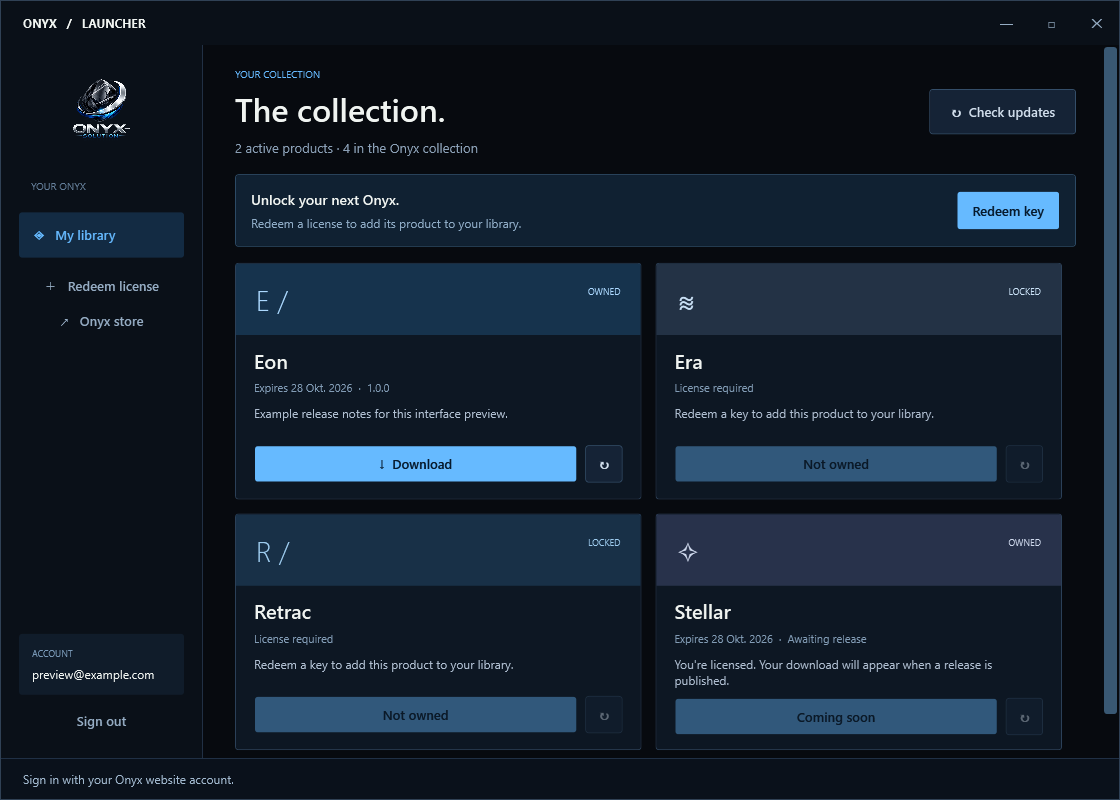The height and width of the screenshot is (800, 1120).
Task: Click the Onyx logo in the sidebar
Action: pyautogui.click(x=101, y=108)
